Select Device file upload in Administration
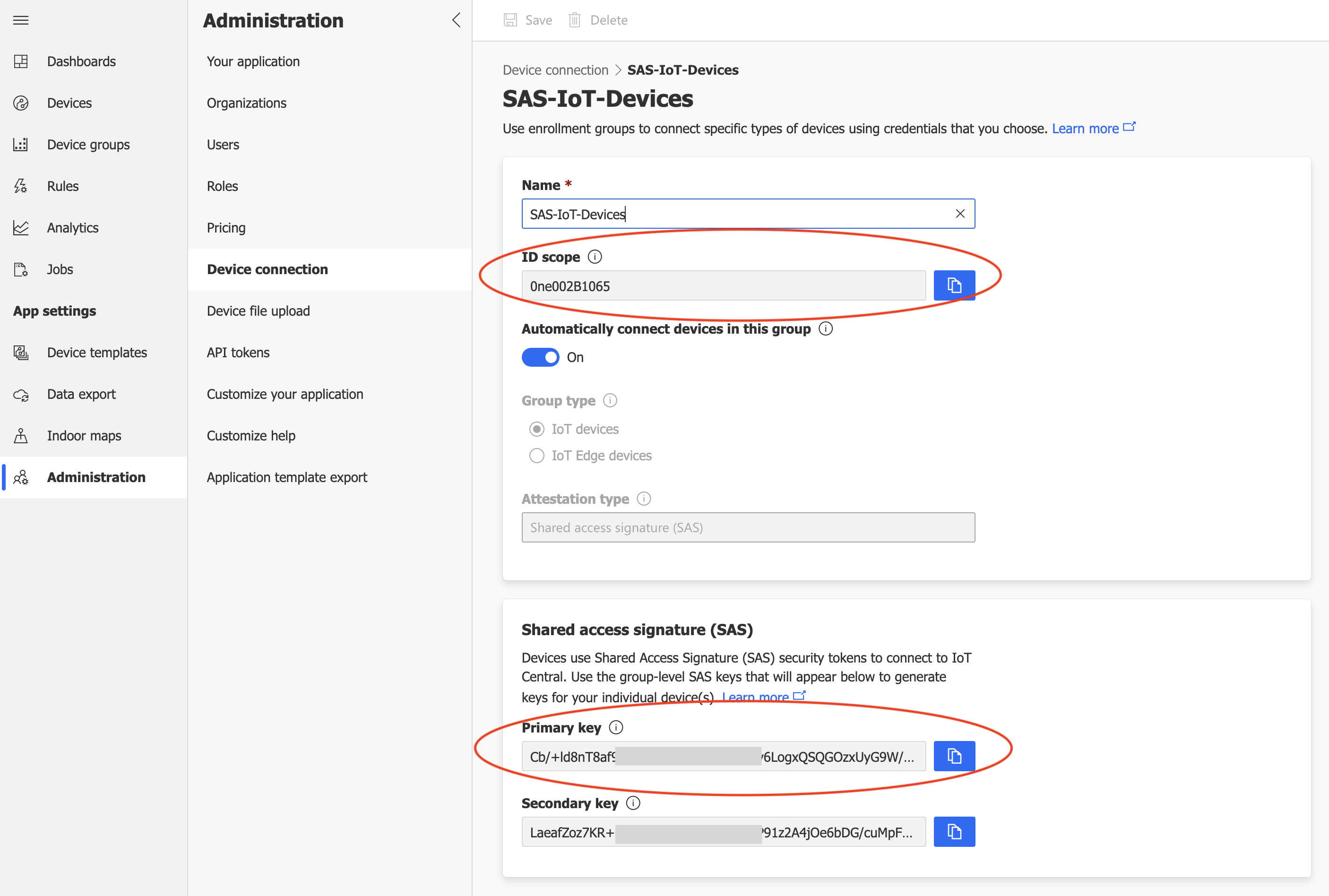Image resolution: width=1329 pixels, height=896 pixels. (x=258, y=311)
